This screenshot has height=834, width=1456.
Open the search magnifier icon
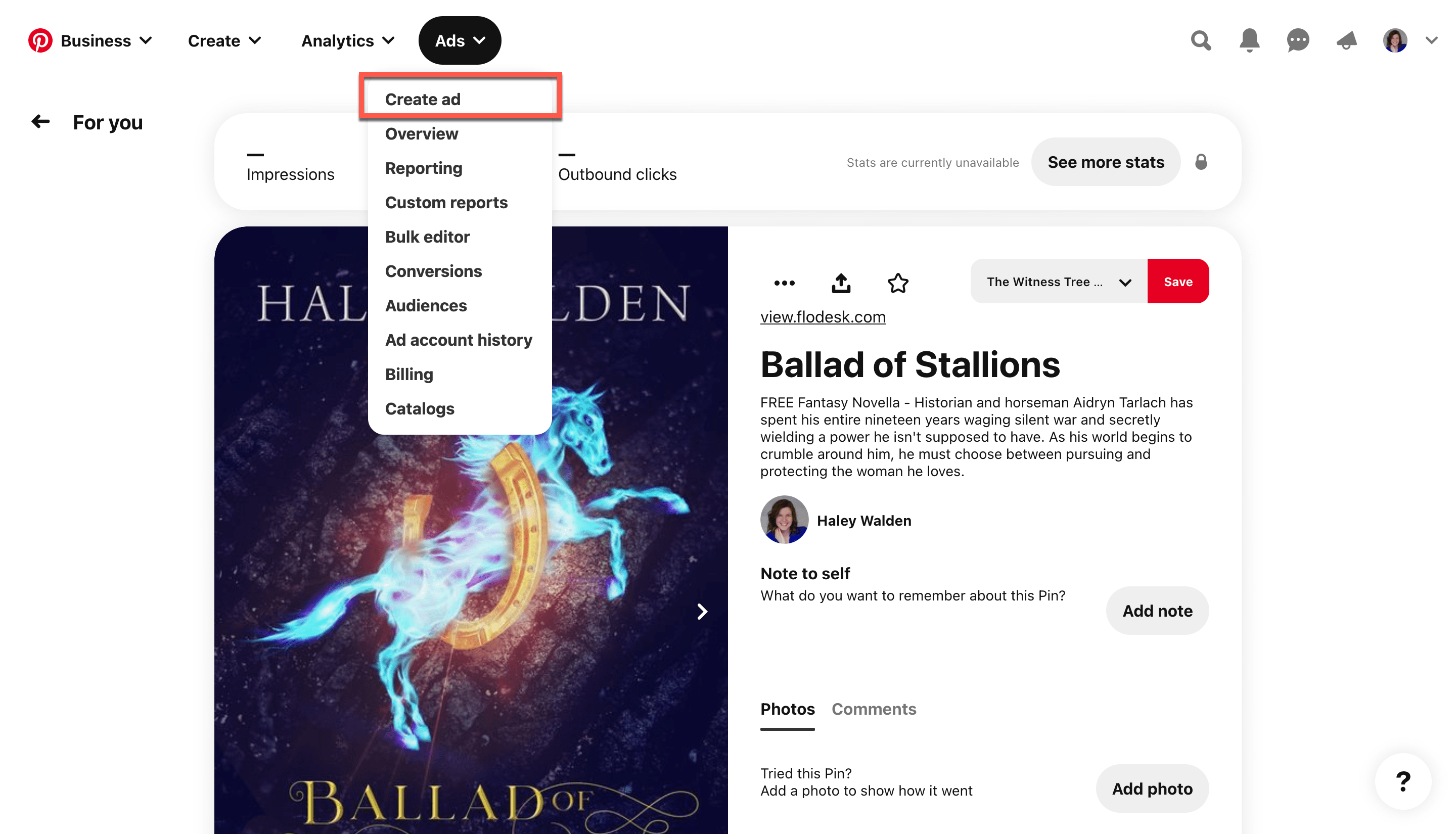tap(1201, 40)
